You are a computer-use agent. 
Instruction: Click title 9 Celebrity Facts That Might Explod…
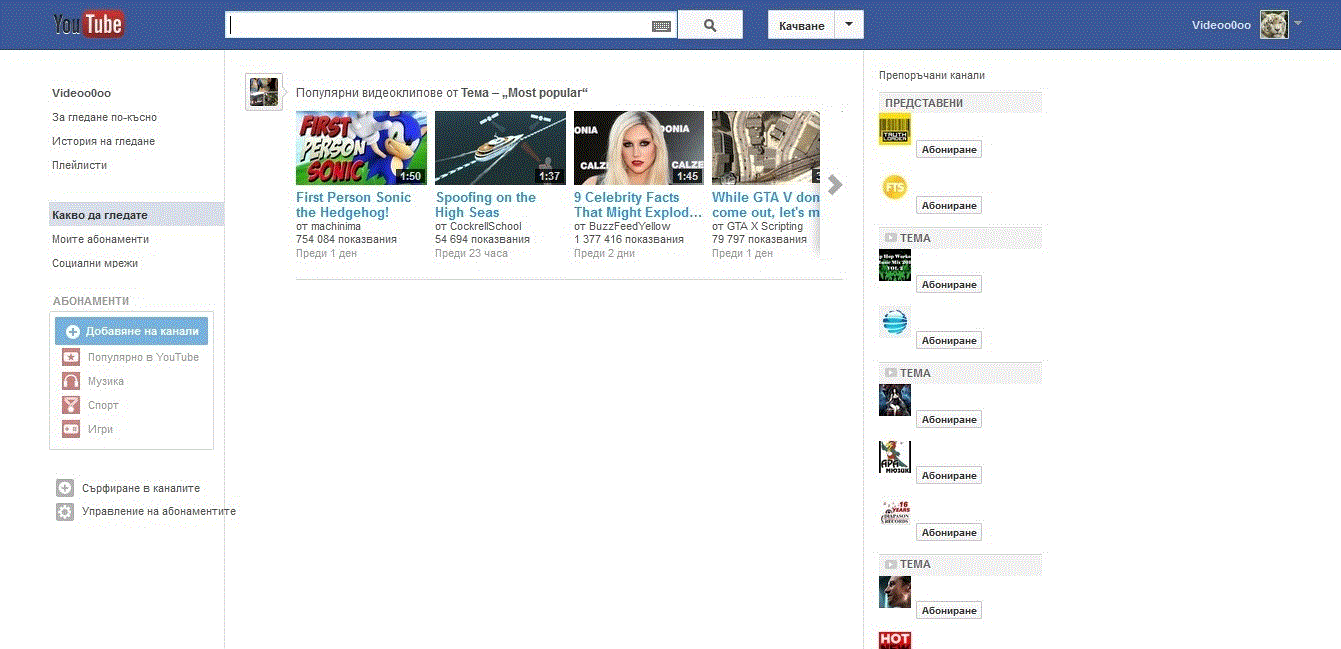coord(638,205)
